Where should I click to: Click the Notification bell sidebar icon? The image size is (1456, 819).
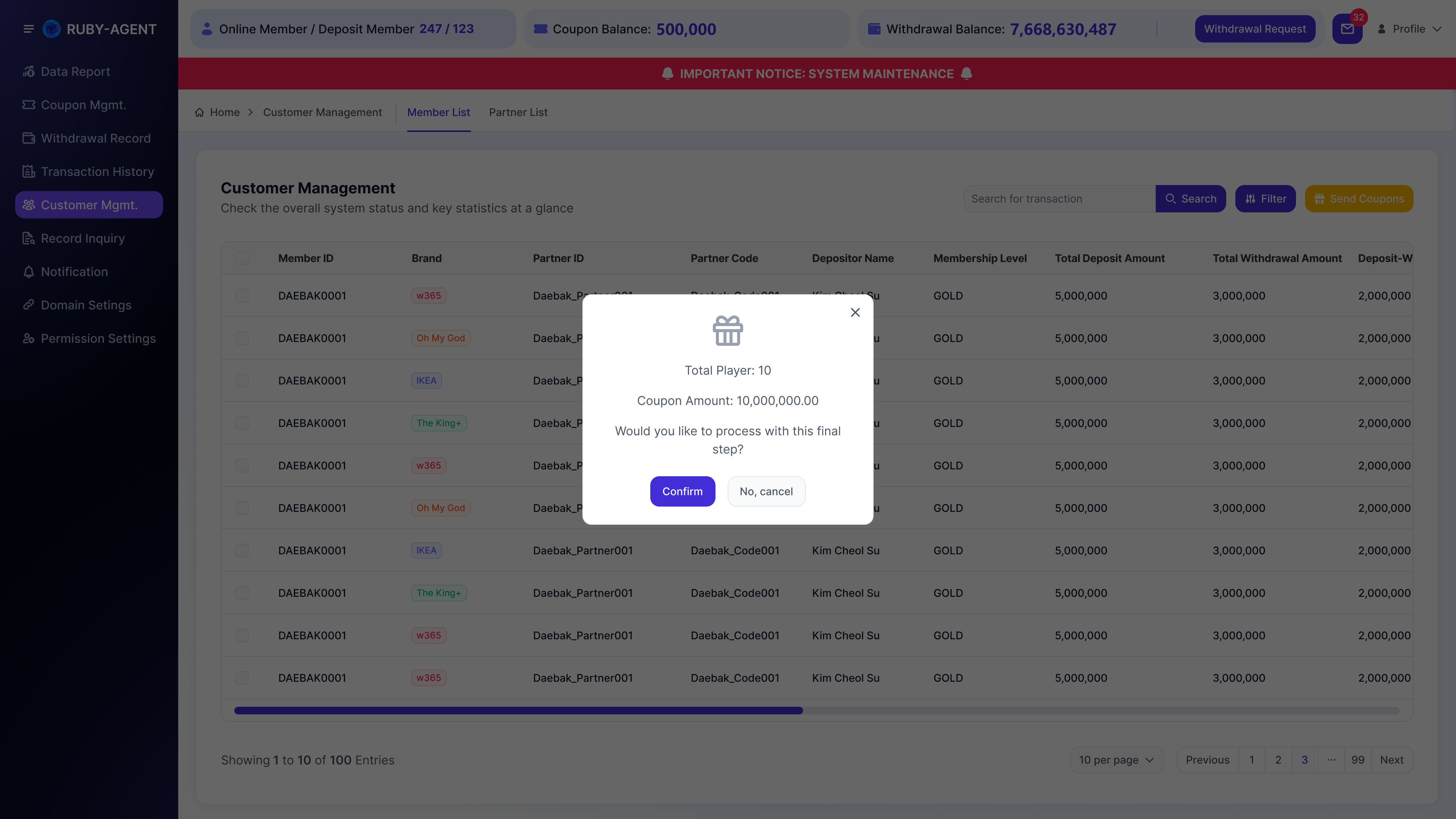(29, 272)
